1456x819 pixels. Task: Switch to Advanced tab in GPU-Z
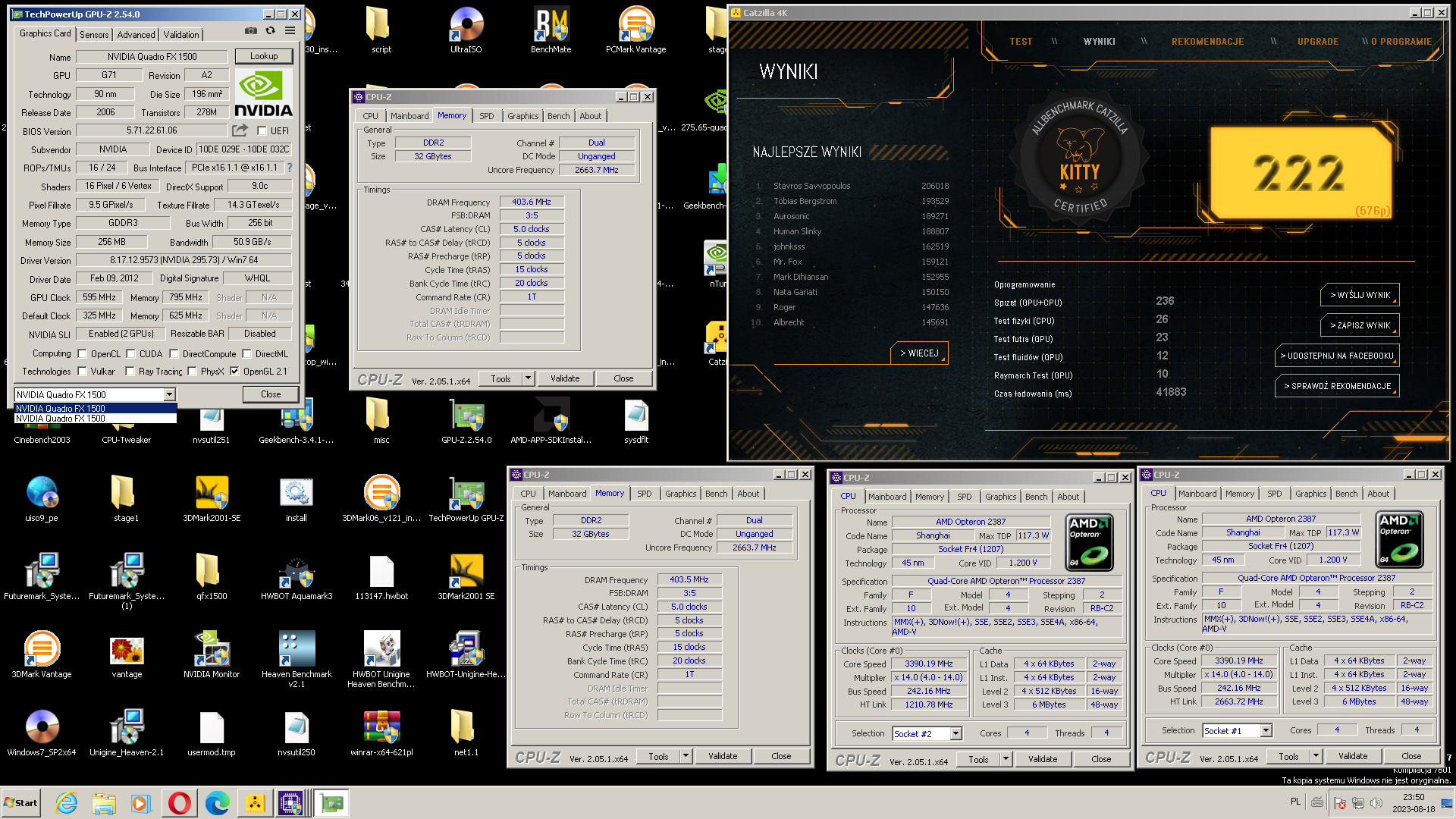pyautogui.click(x=136, y=34)
